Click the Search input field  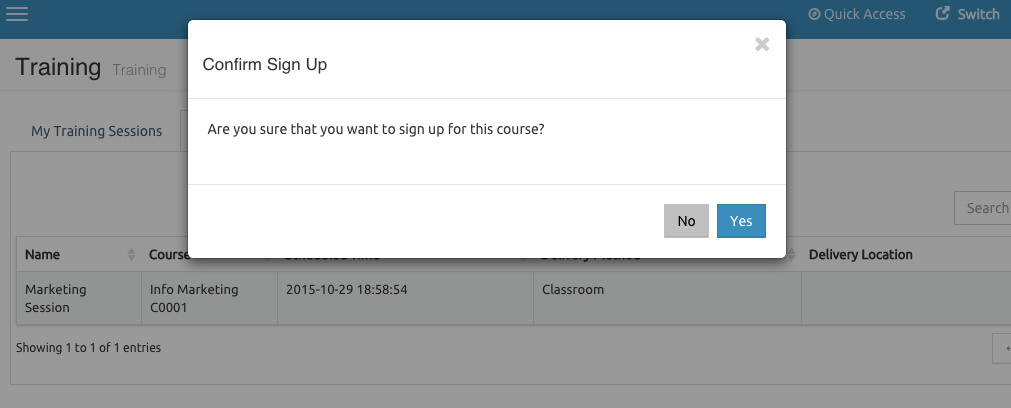pos(983,208)
